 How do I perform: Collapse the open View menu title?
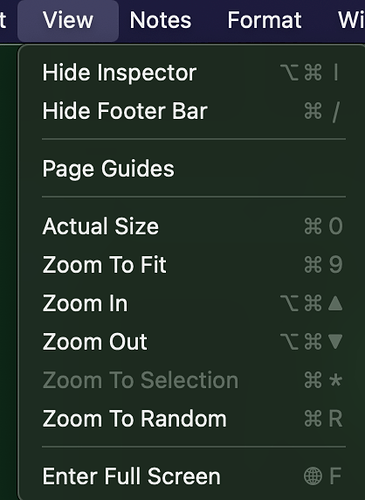(68, 20)
